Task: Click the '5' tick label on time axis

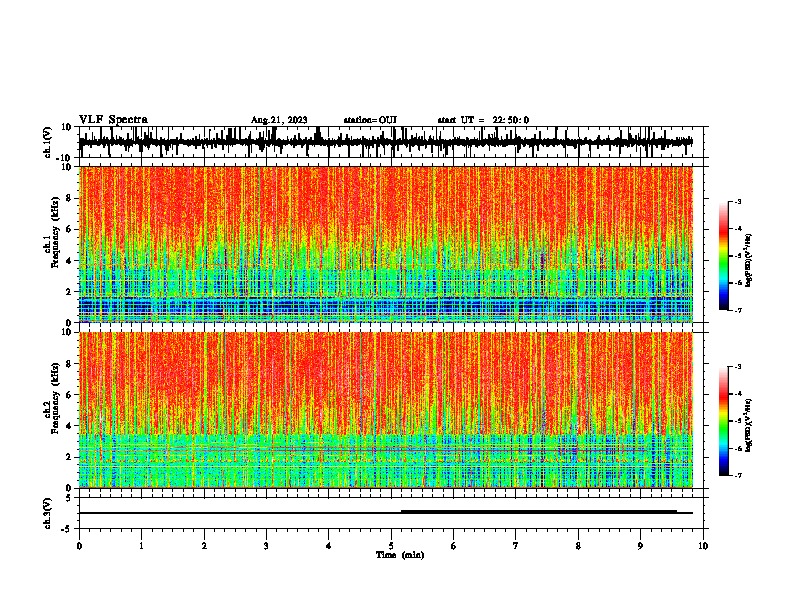Action: point(391,546)
